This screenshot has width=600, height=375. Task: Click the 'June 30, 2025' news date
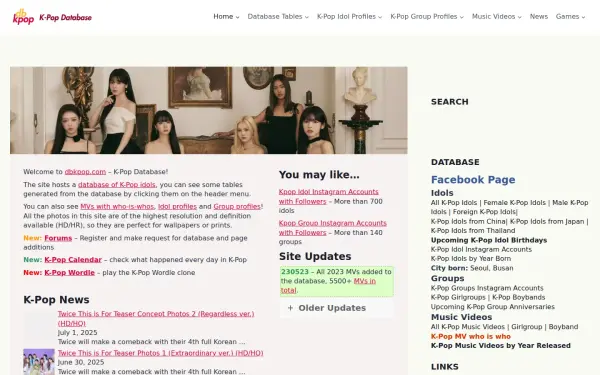tap(81, 362)
